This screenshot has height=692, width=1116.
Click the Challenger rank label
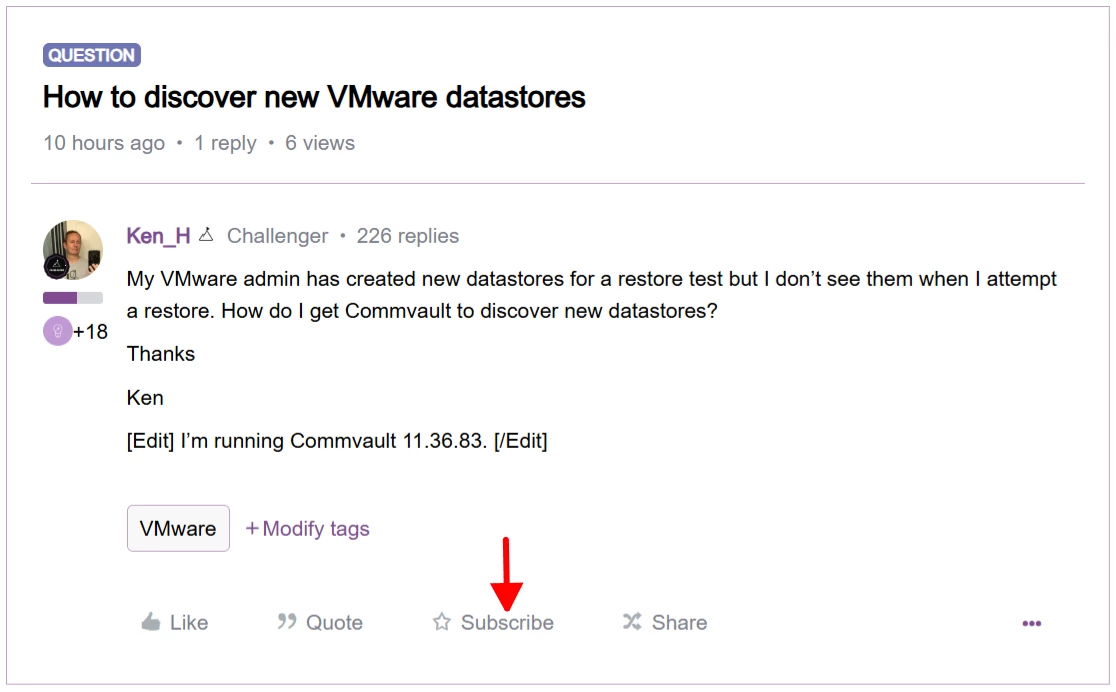277,236
